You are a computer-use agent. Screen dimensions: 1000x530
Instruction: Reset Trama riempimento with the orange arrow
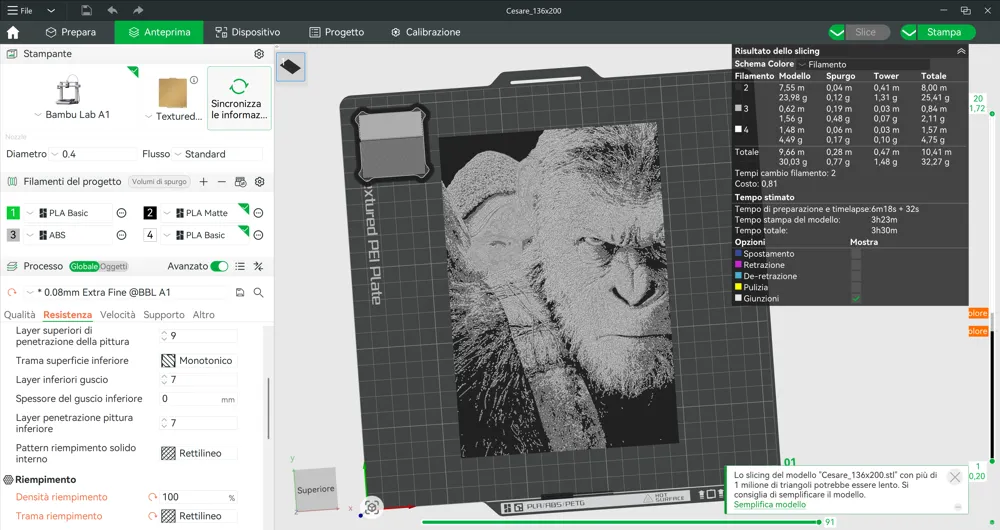pyautogui.click(x=152, y=516)
